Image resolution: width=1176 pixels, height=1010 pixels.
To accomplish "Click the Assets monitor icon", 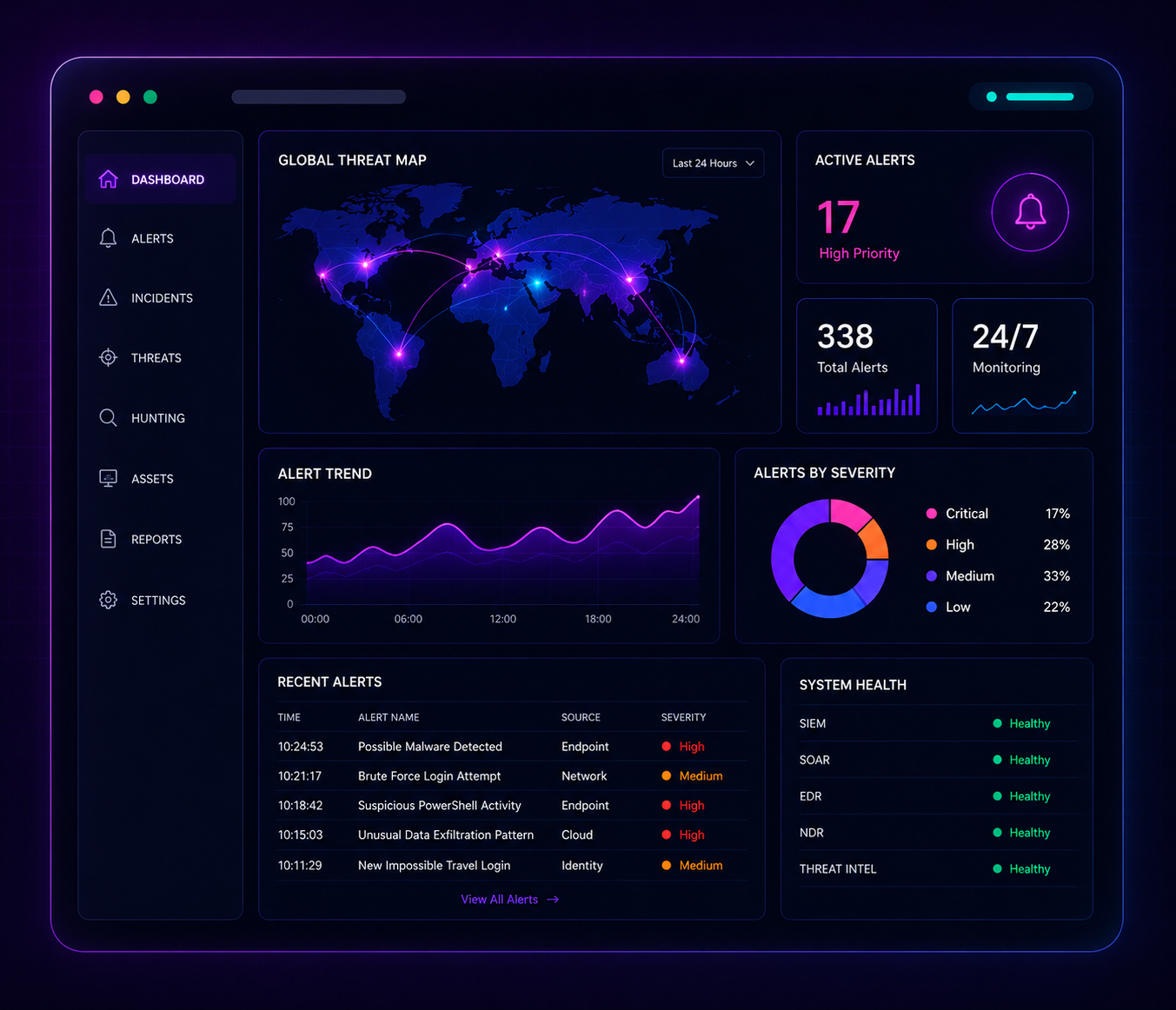I will (x=108, y=478).
